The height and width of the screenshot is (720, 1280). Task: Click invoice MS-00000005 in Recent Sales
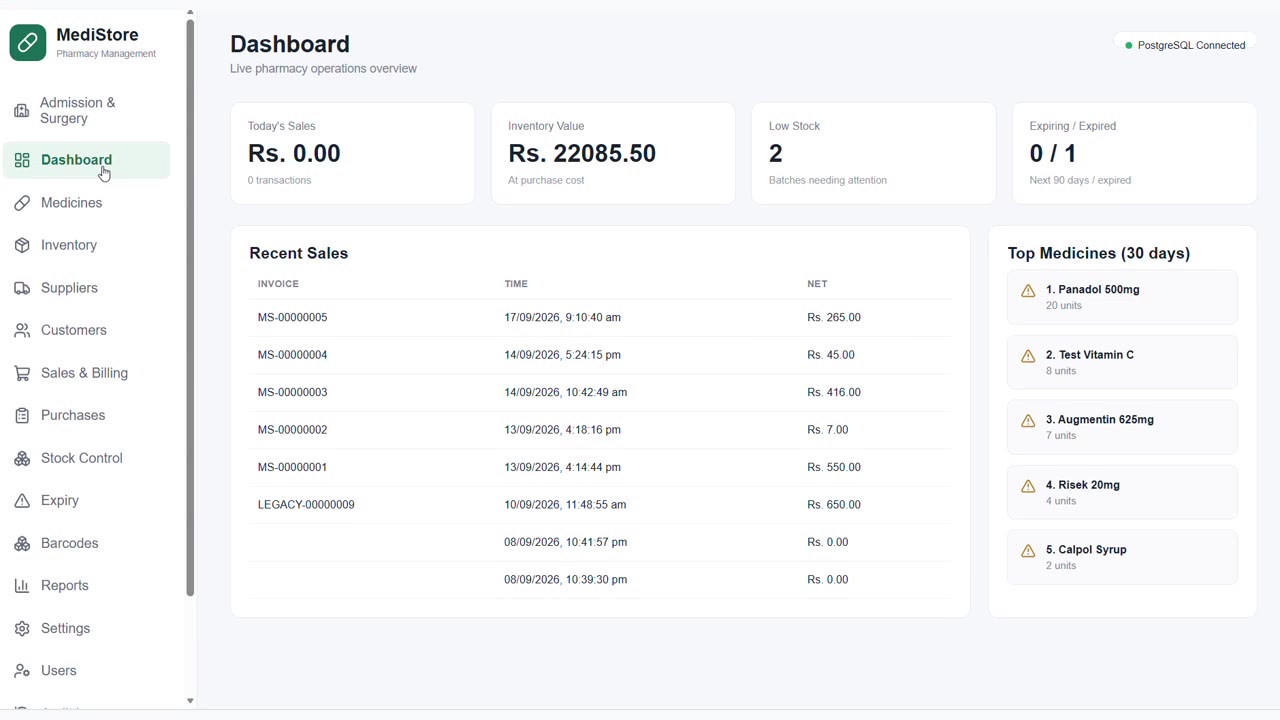tap(293, 317)
